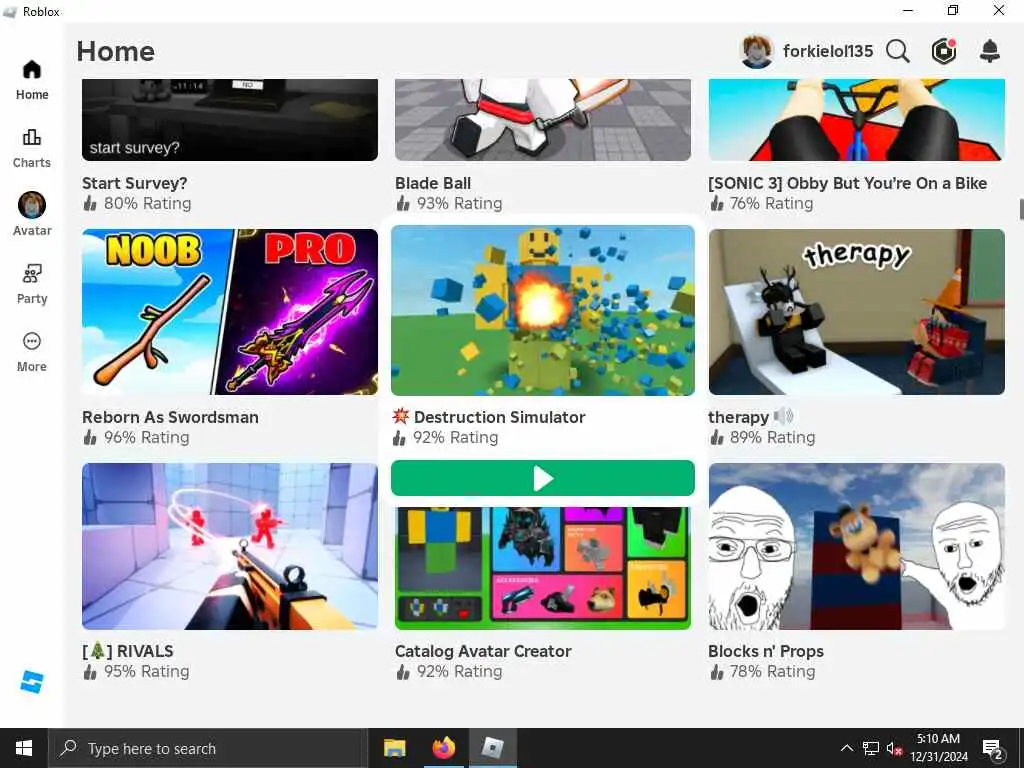Image resolution: width=1024 pixels, height=768 pixels.
Task: Open the Blade Ball game thumbnail
Action: point(543,120)
